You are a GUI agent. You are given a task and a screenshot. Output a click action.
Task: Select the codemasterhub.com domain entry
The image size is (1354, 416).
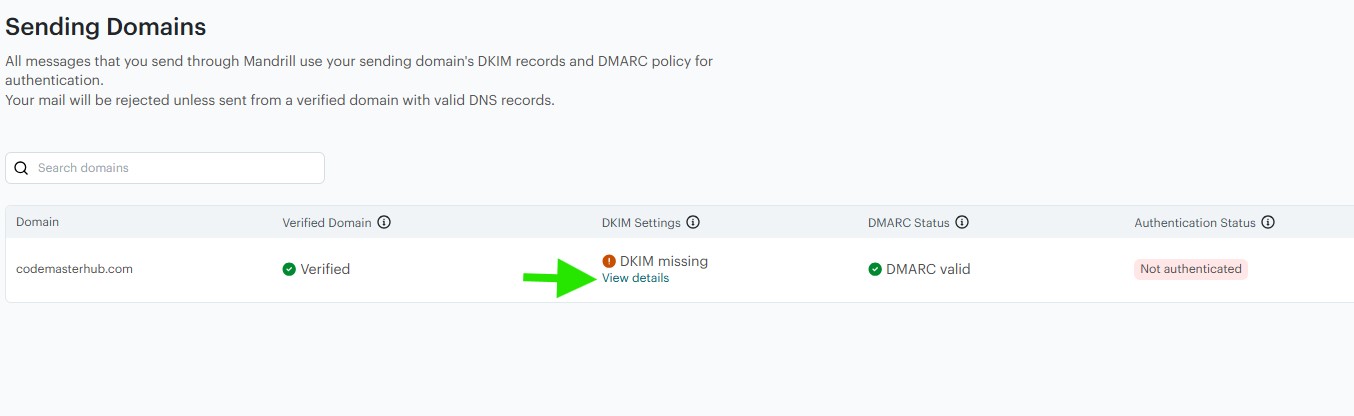click(x=74, y=269)
